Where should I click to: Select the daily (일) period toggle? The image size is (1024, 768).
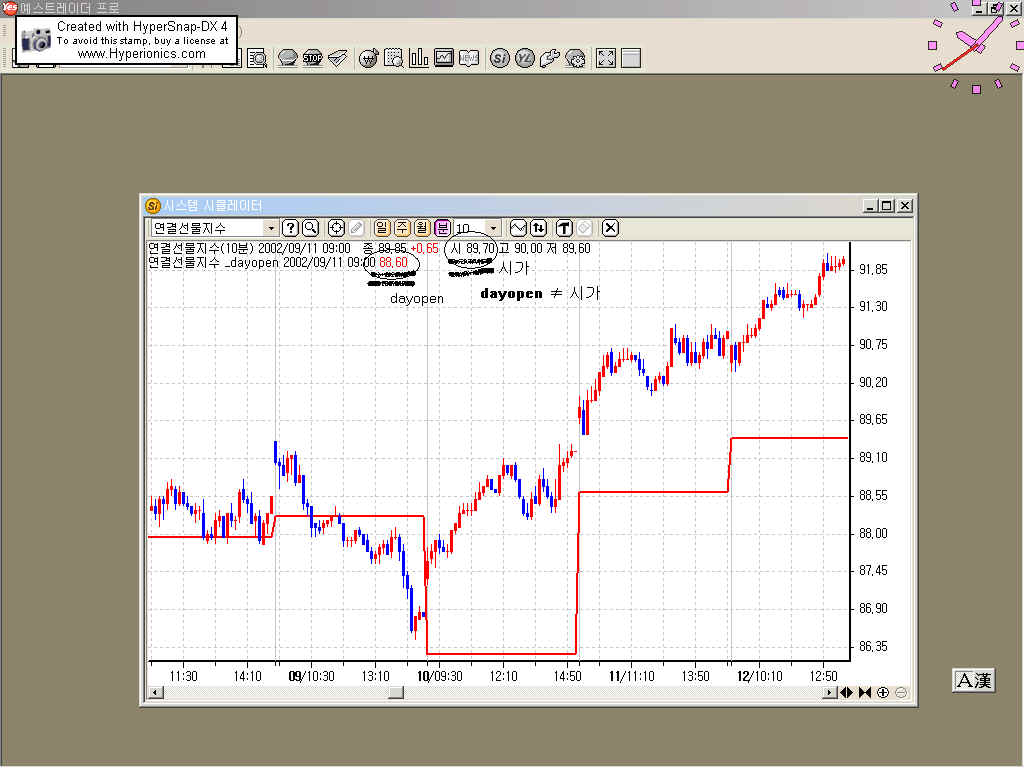(381, 228)
